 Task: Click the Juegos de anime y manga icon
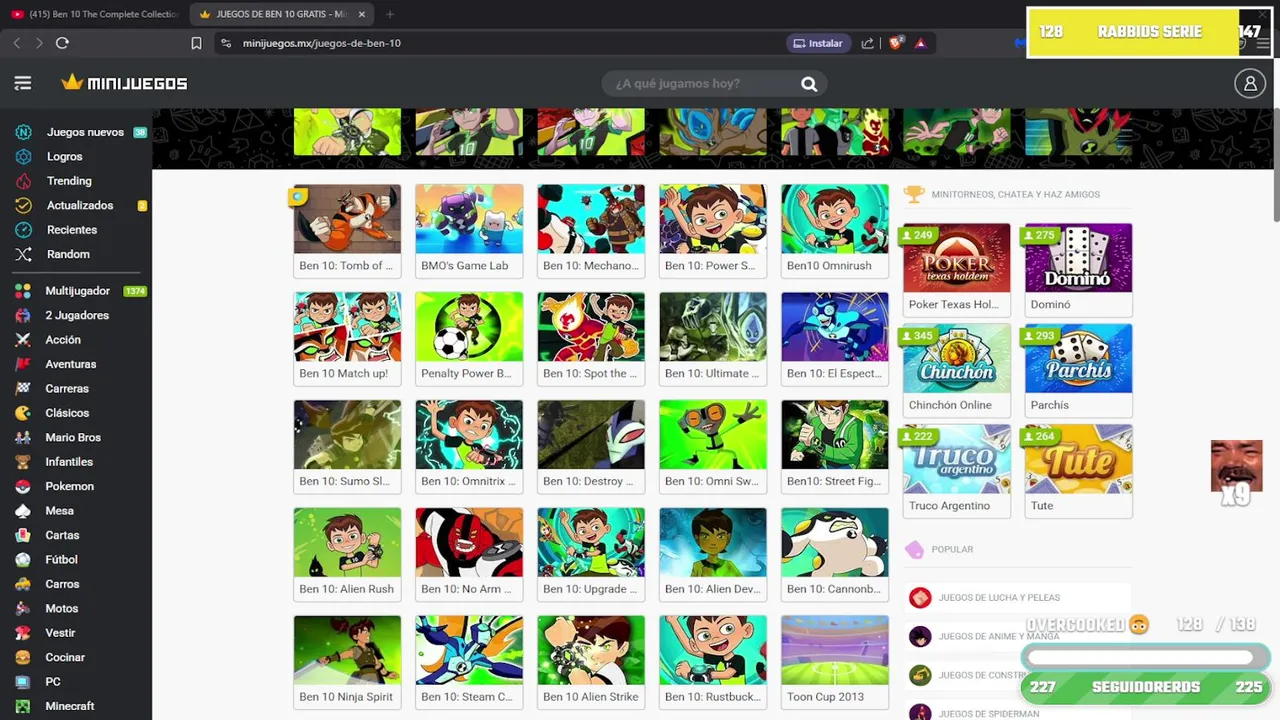click(920, 636)
